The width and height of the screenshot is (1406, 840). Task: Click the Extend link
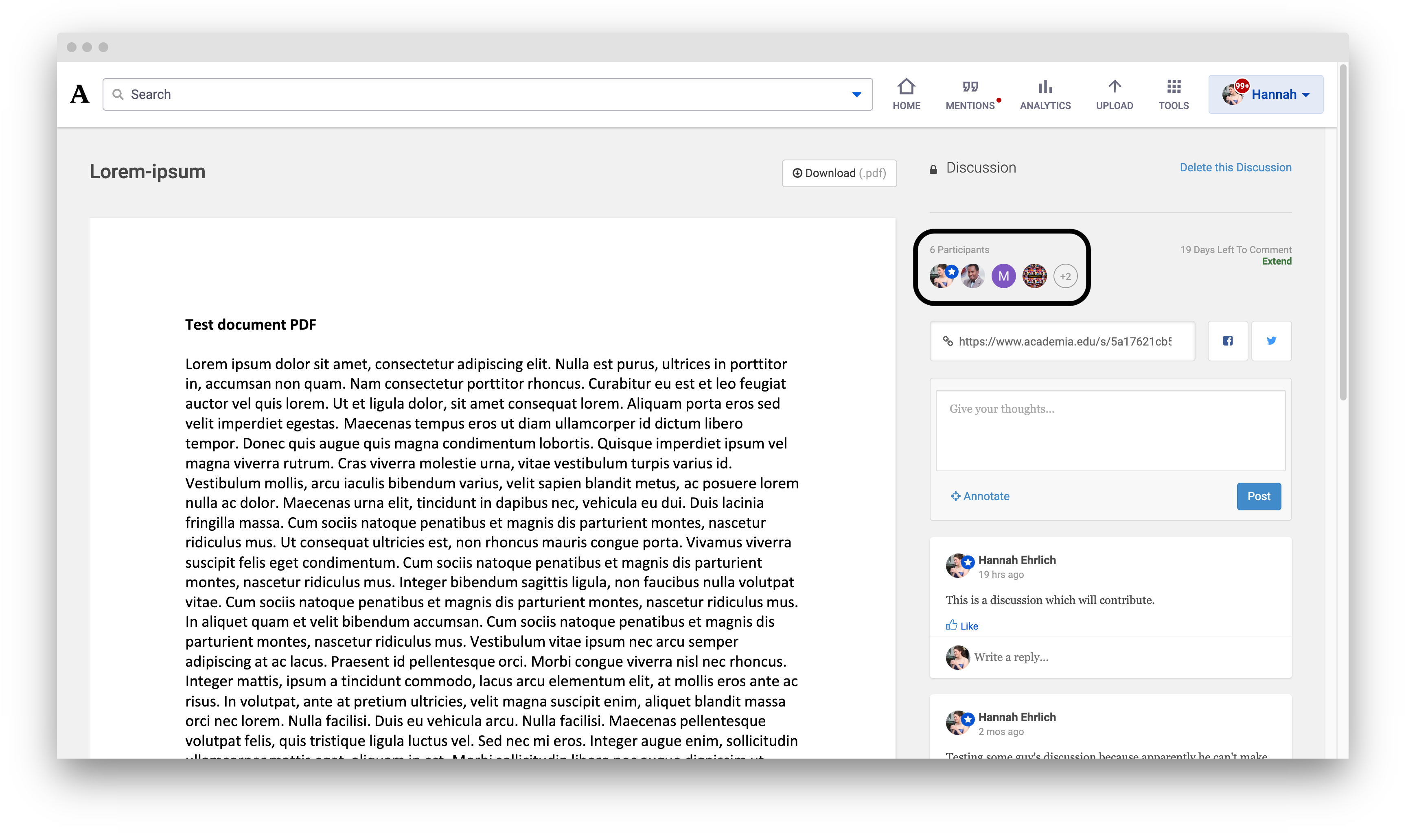click(x=1277, y=261)
